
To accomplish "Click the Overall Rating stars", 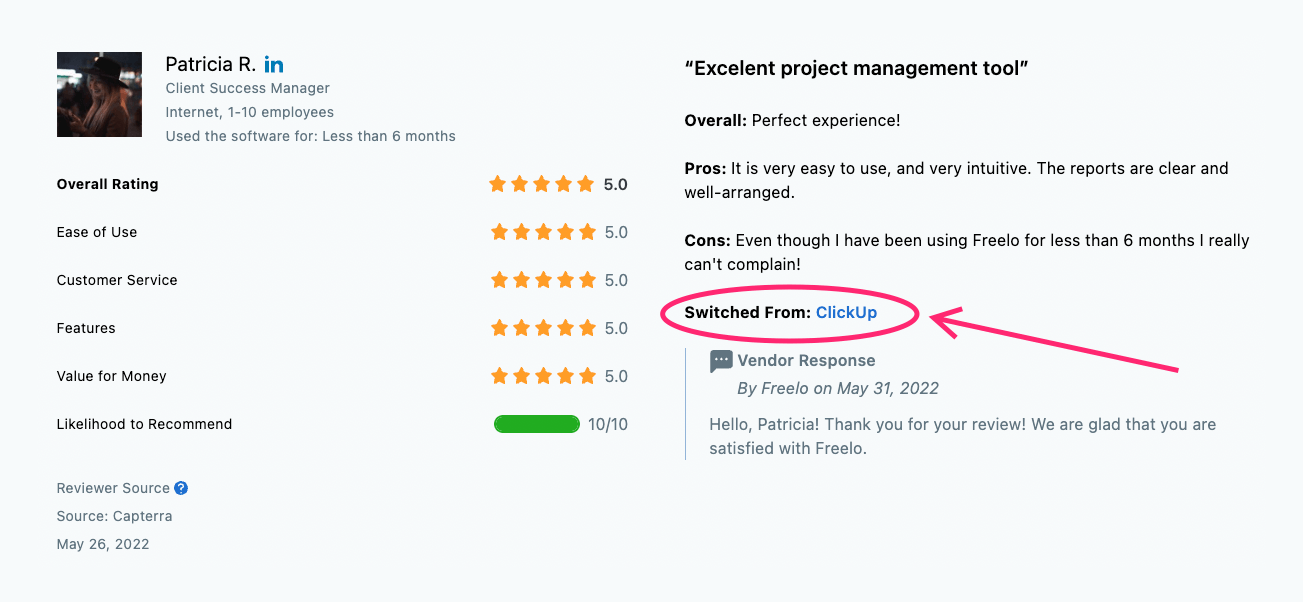I will 543,184.
